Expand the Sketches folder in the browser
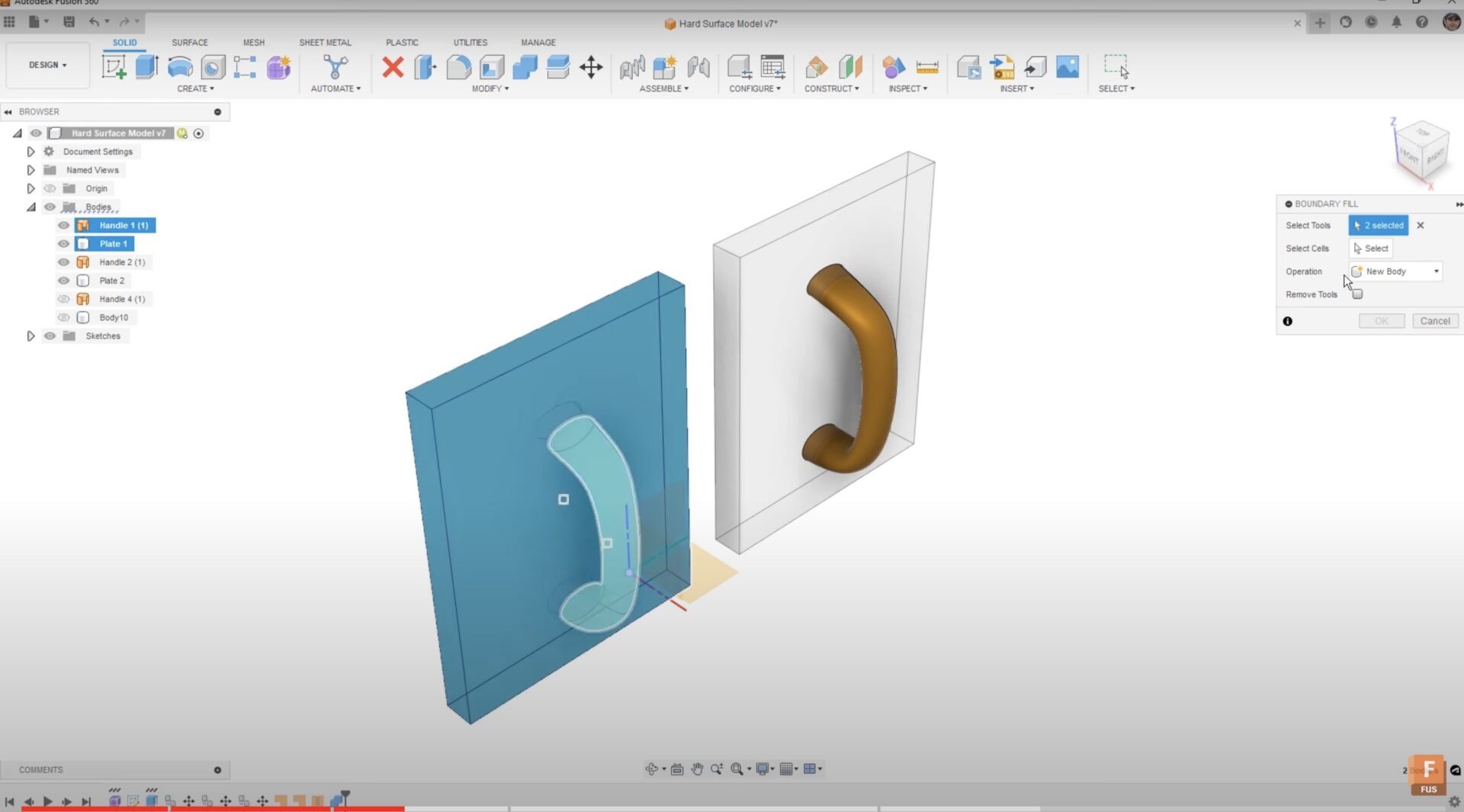Screen dimensions: 1464x812 coord(30,335)
